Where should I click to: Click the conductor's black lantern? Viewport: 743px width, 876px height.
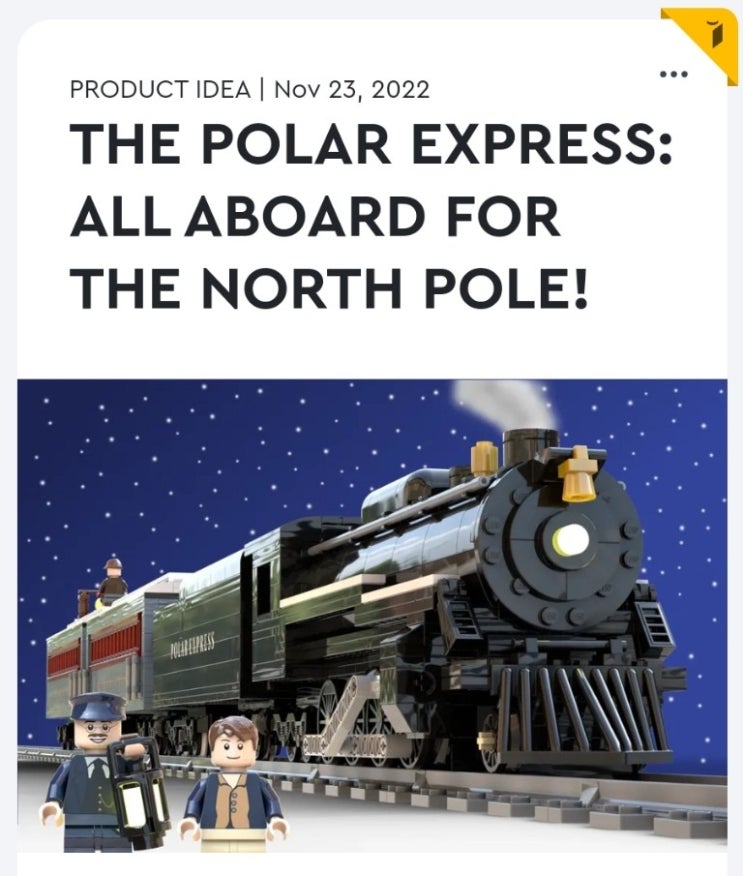point(137,786)
